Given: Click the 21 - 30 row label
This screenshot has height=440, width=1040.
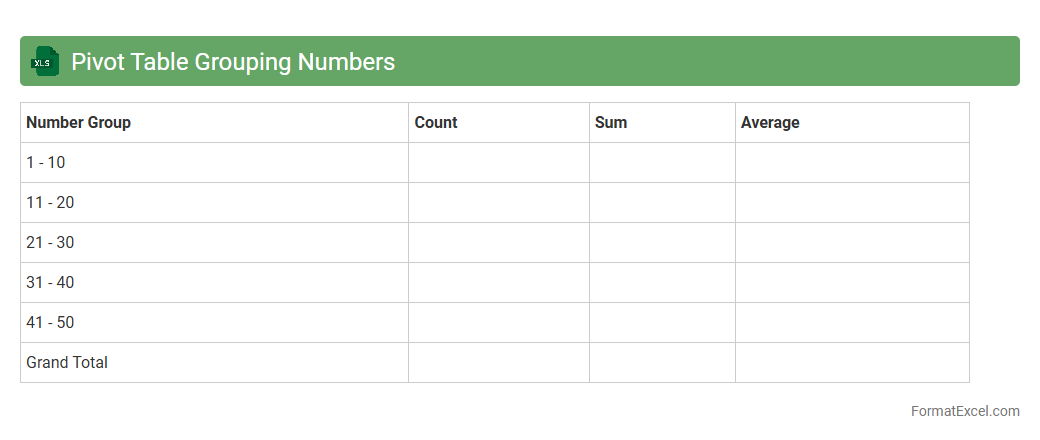Looking at the screenshot, I should (50, 242).
